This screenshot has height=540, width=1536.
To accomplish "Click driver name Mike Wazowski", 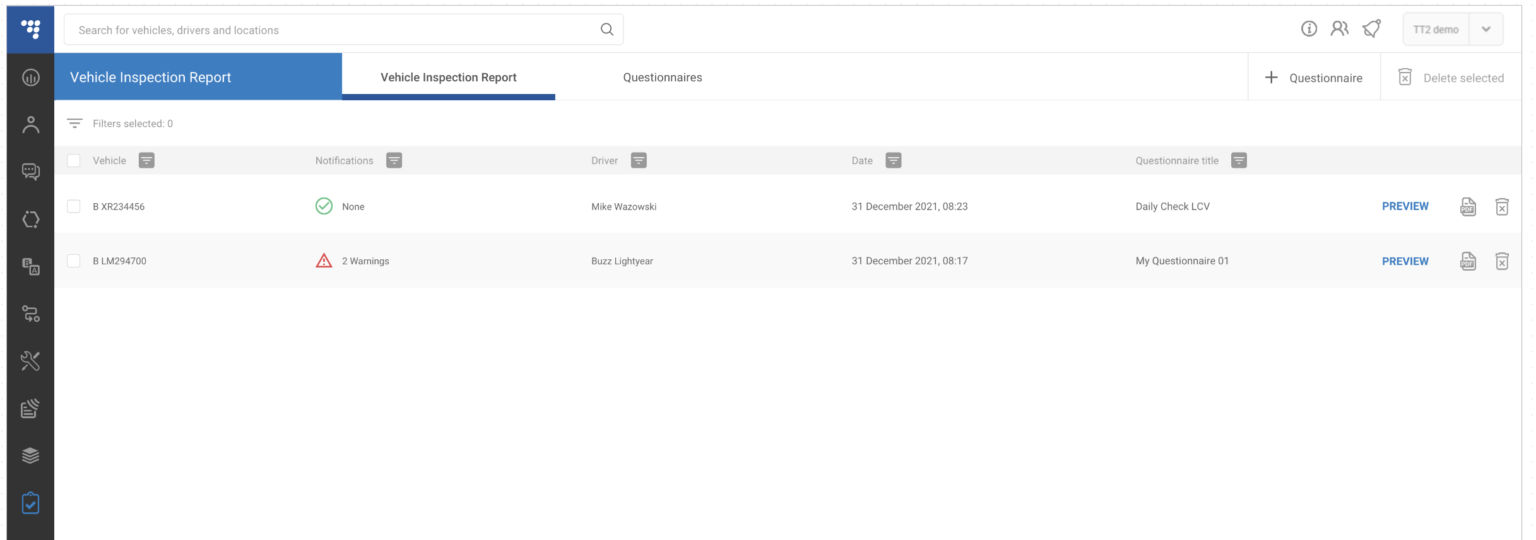I will point(624,207).
